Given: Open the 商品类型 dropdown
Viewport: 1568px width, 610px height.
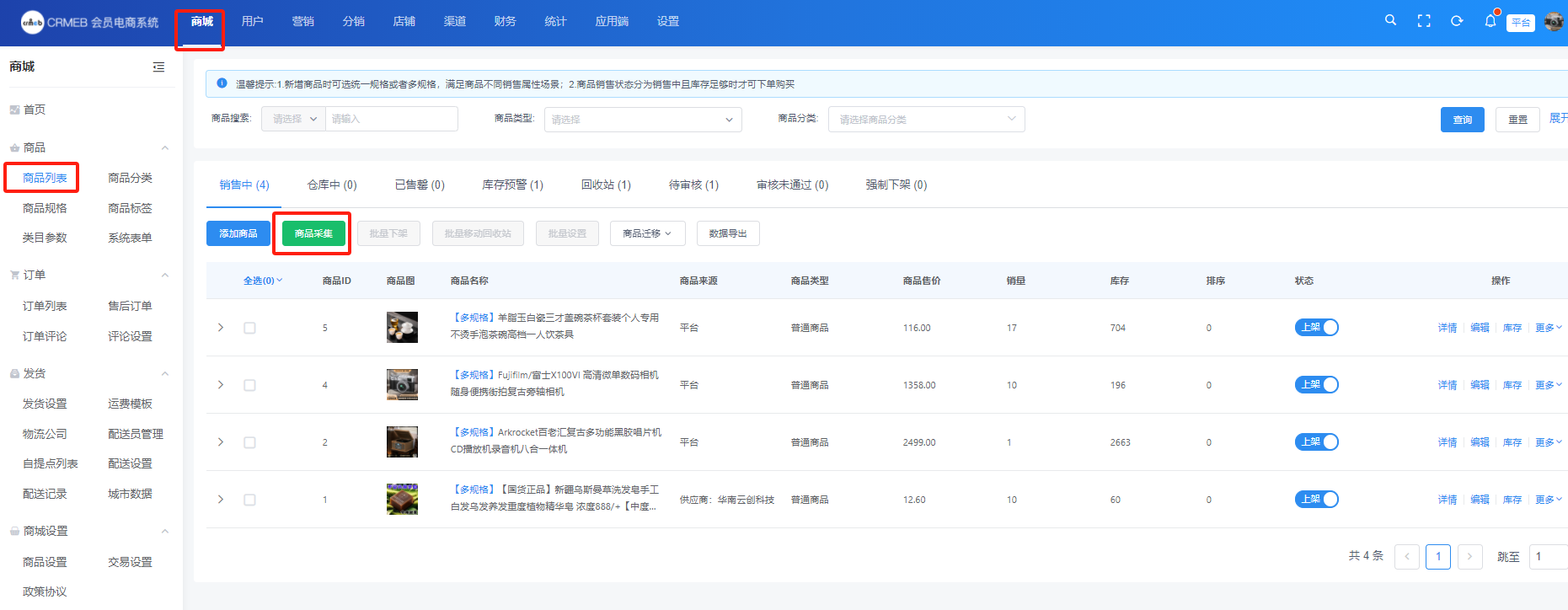Looking at the screenshot, I should pyautogui.click(x=642, y=120).
